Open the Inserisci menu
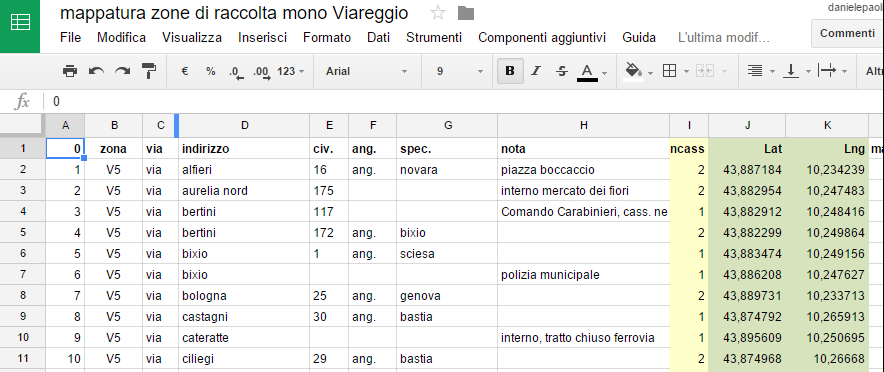The width and height of the screenshot is (884, 372). click(262, 38)
